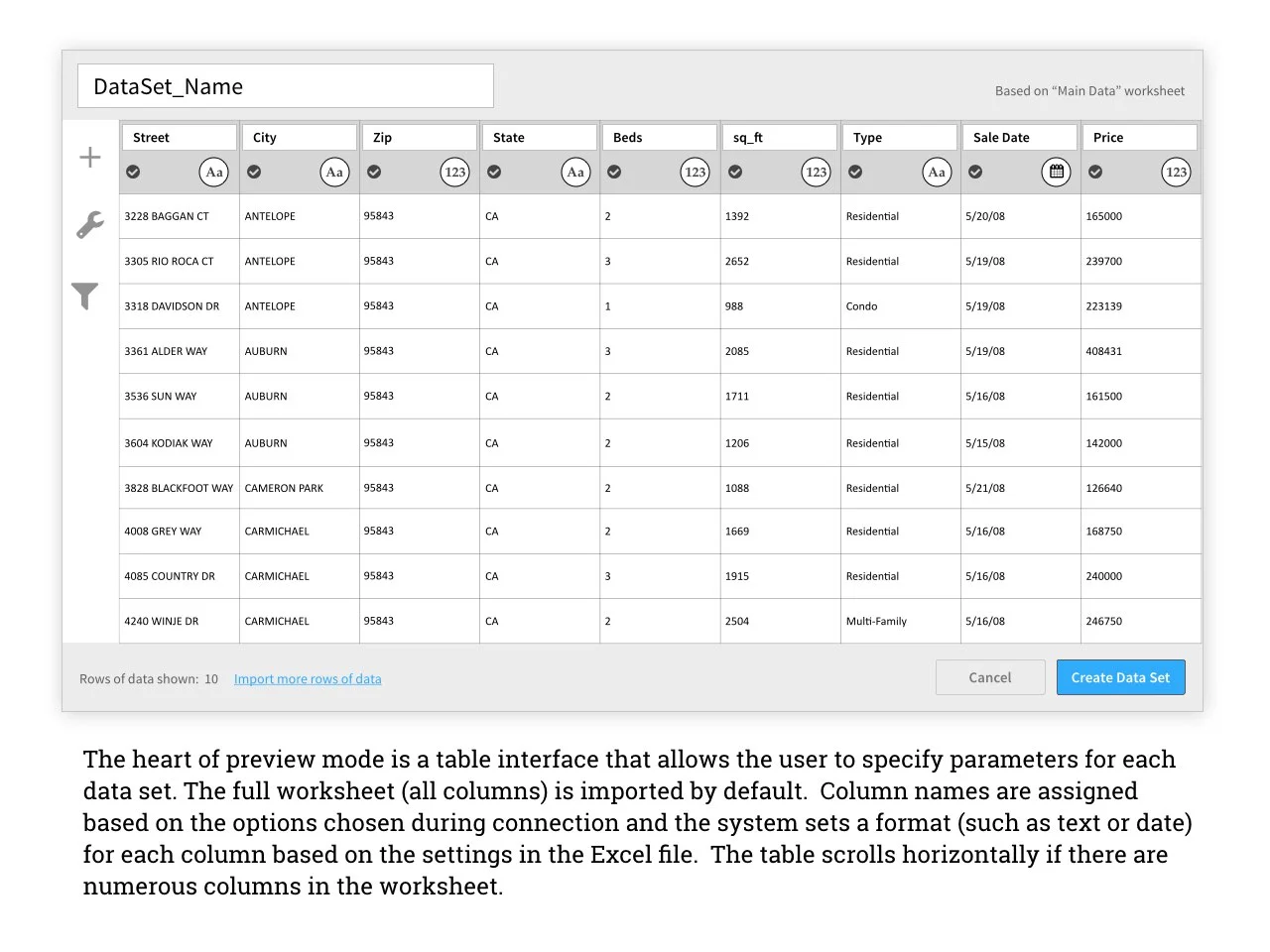This screenshot has width=1270, height=952.
Task: Click the DataSet_Name title field
Action: click(286, 86)
